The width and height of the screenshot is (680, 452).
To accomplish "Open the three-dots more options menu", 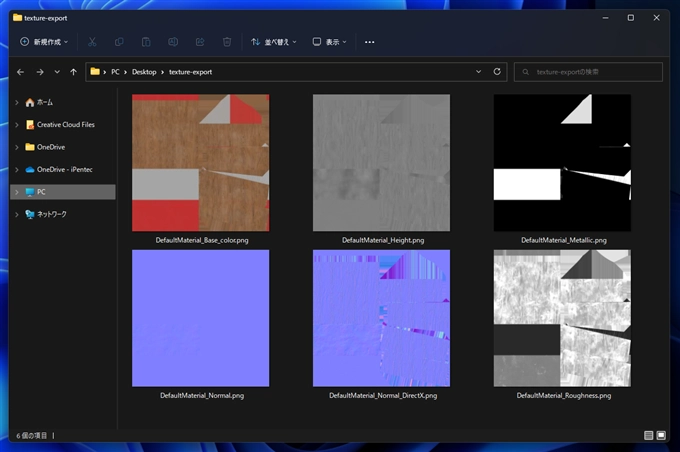I will (370, 42).
